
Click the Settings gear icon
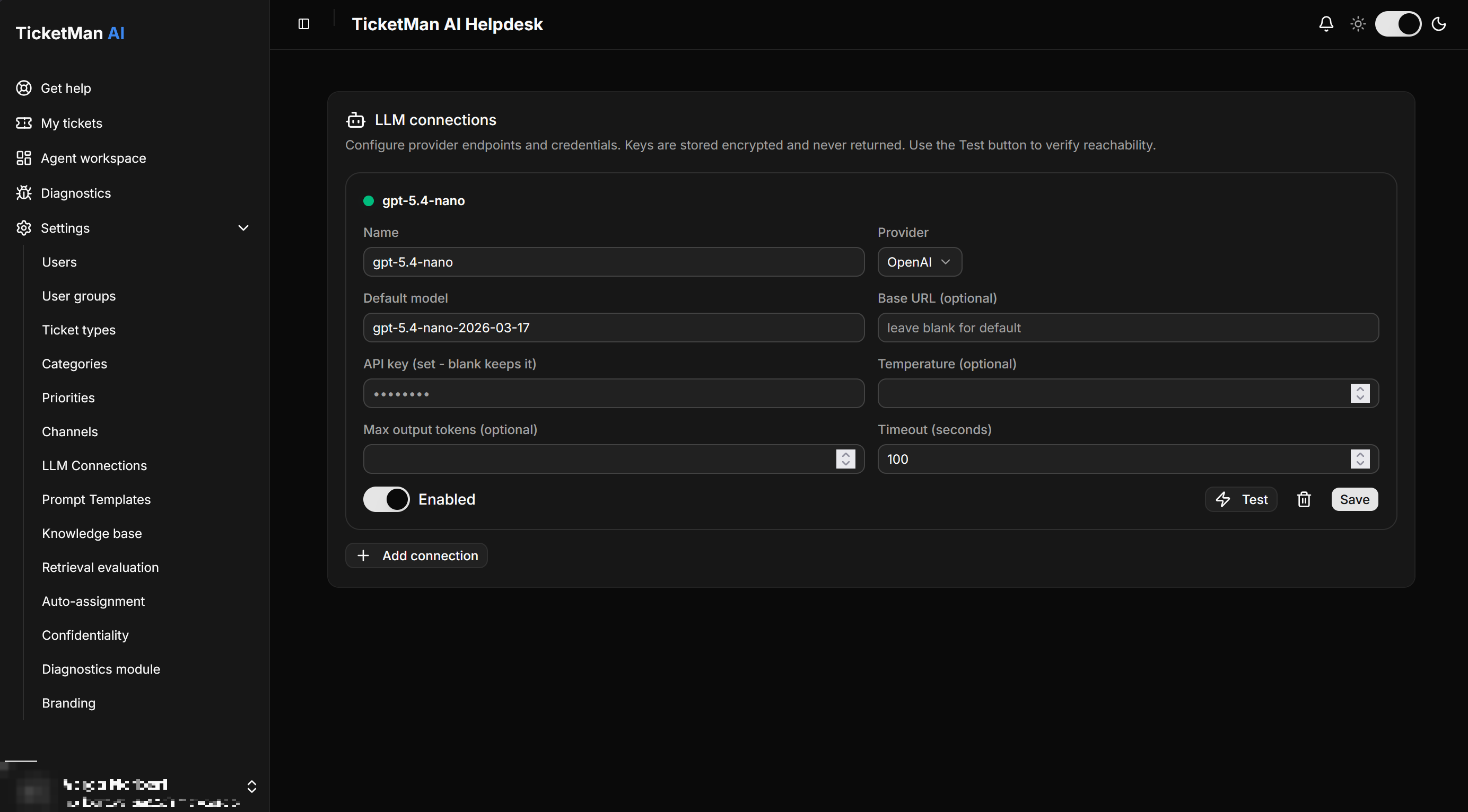tap(24, 228)
